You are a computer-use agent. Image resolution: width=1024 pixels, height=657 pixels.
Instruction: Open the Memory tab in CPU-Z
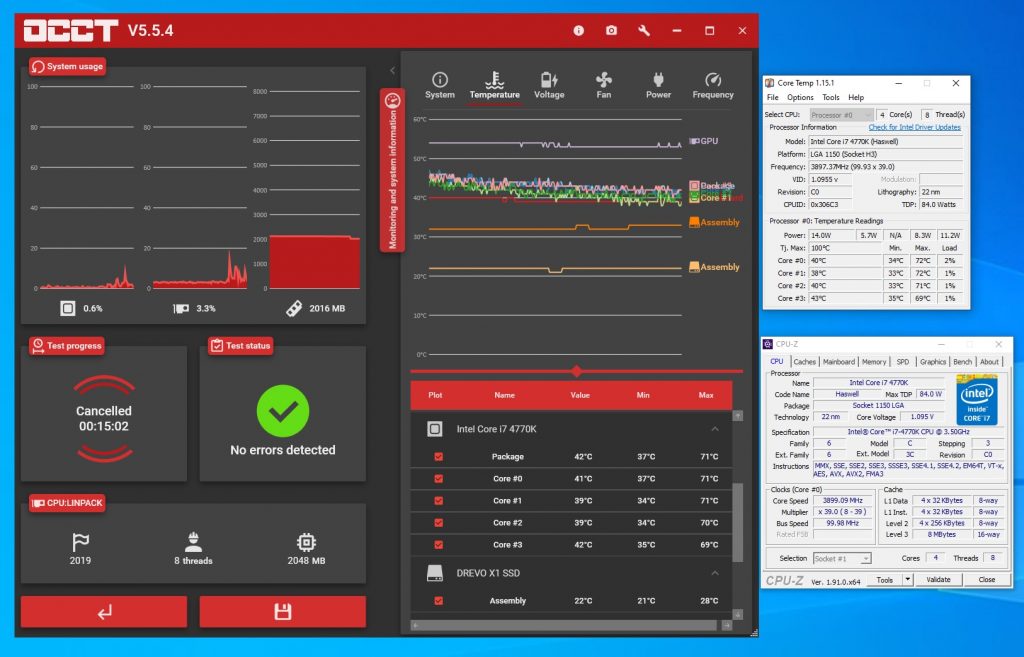coord(874,362)
